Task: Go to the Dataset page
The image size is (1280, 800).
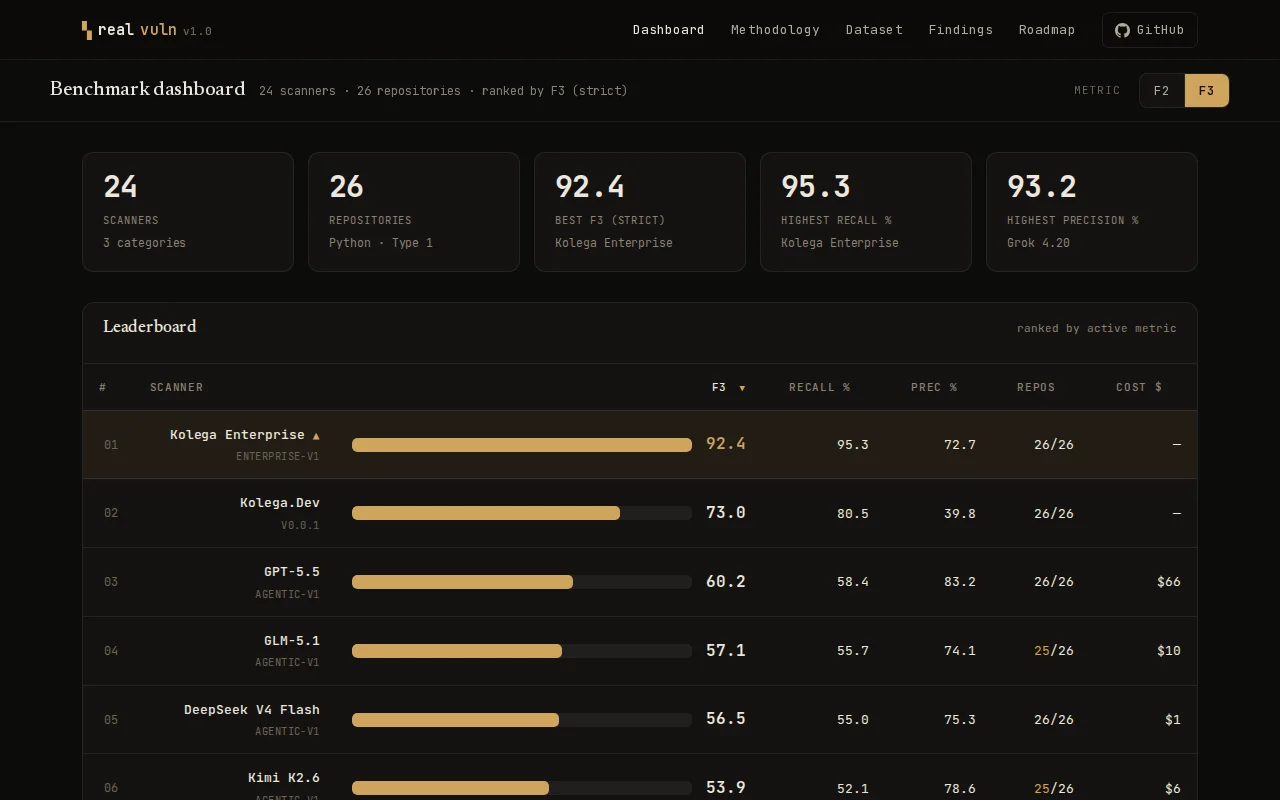Action: (874, 30)
